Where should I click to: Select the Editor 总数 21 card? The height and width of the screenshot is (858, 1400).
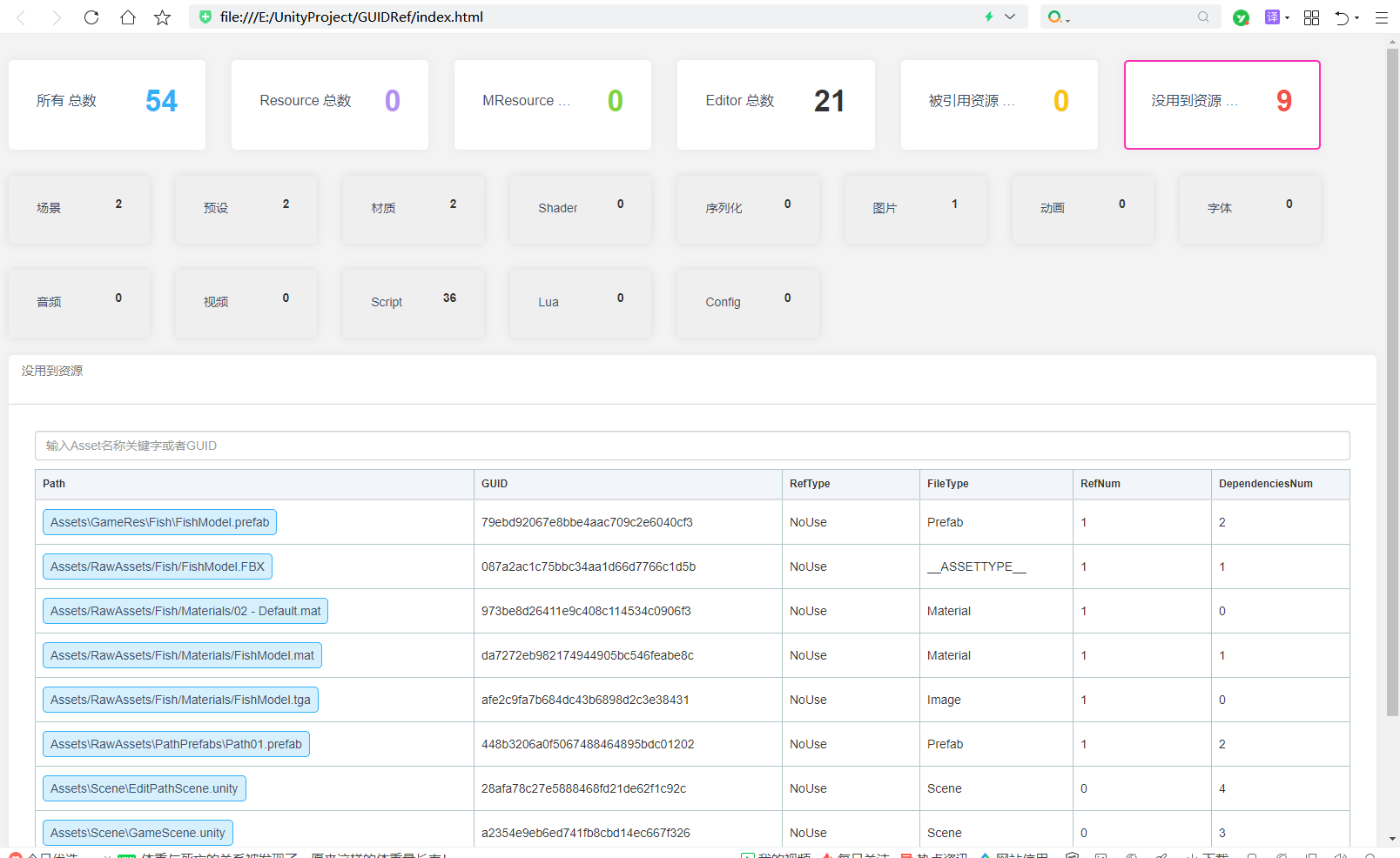(776, 104)
